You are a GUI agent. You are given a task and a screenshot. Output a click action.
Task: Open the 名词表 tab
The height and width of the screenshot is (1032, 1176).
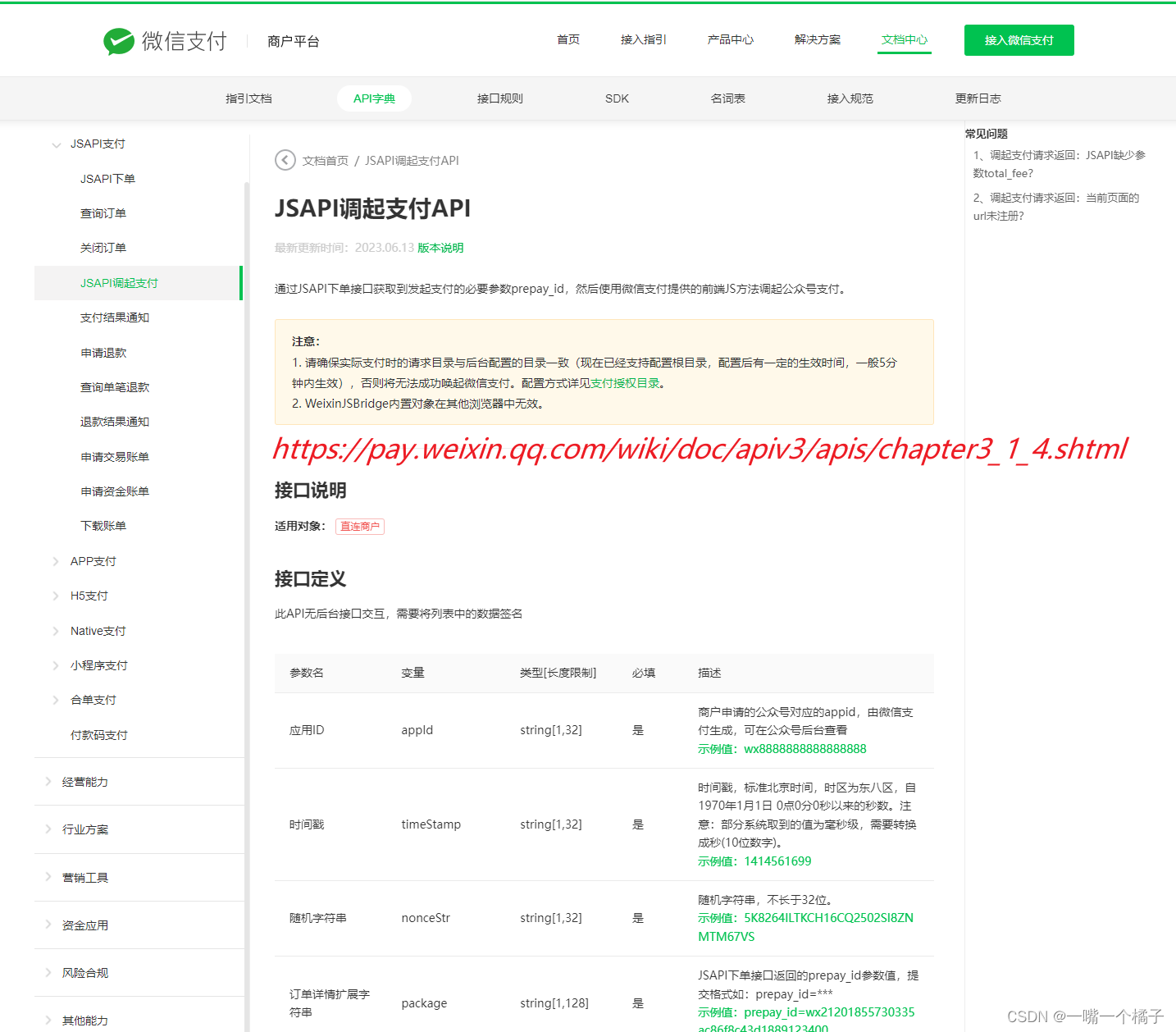[727, 98]
